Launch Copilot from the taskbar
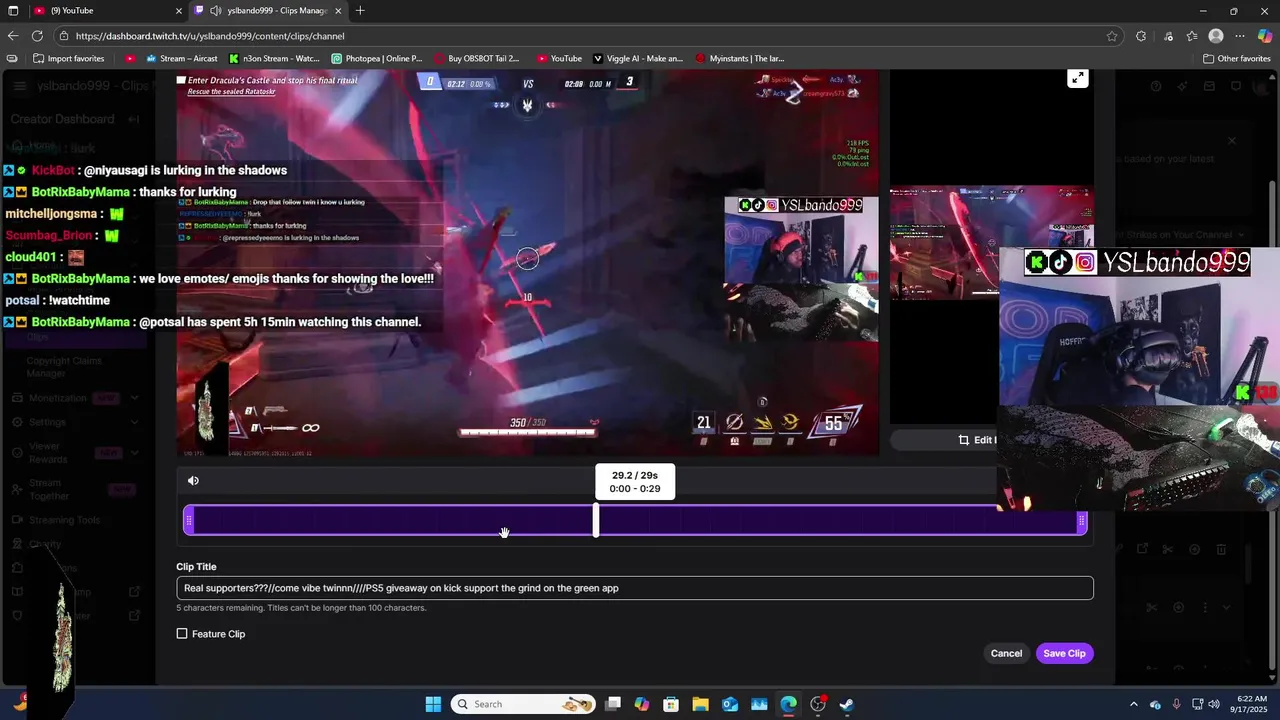 click(x=642, y=704)
